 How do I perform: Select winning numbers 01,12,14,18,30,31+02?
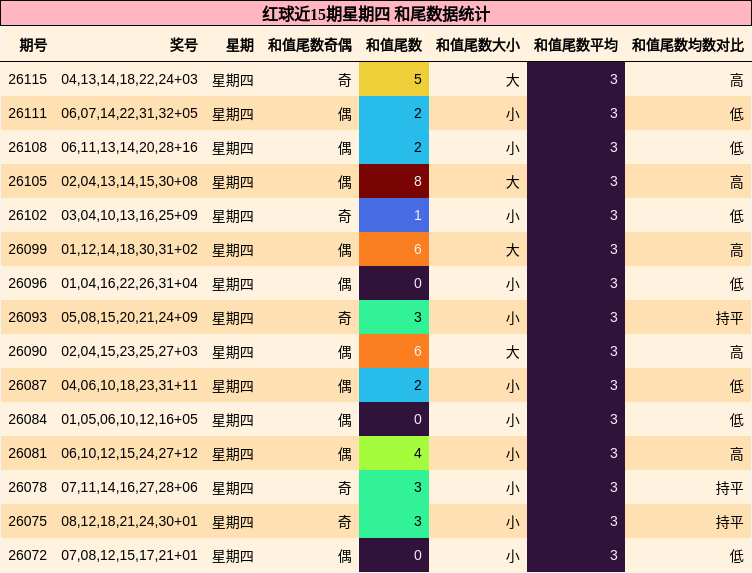pos(129,249)
